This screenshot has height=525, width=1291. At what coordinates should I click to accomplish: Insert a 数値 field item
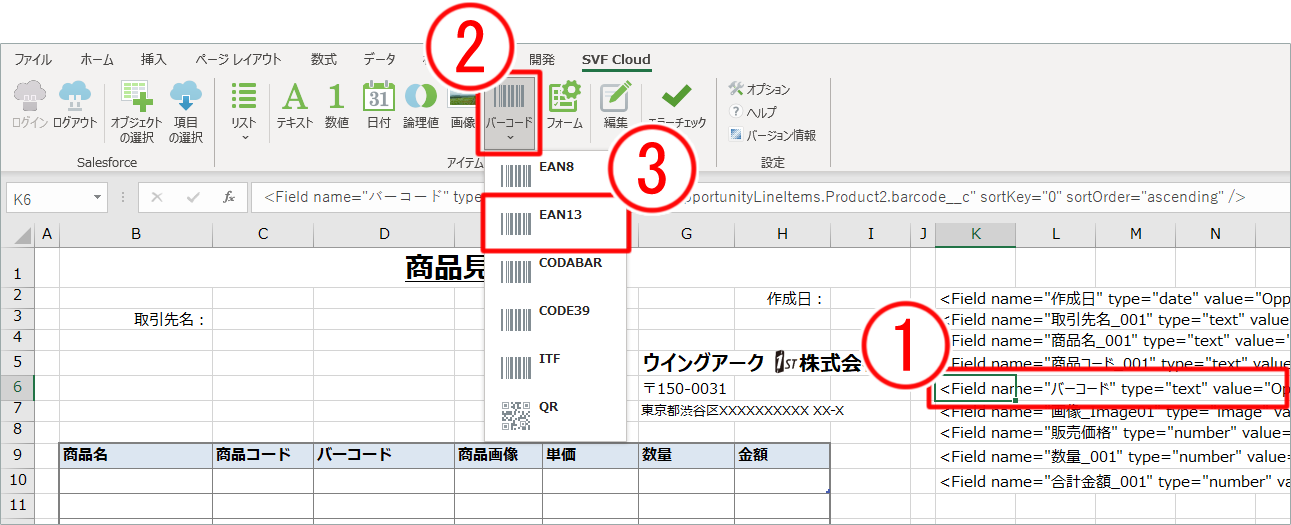pos(337,106)
